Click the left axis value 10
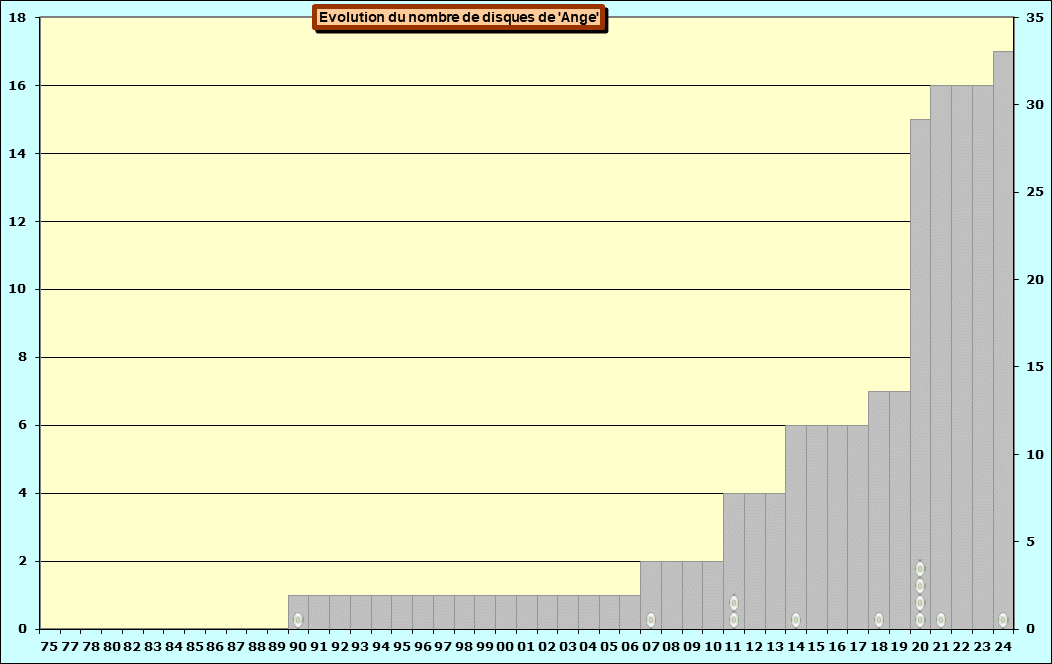1052x664 pixels. click(x=18, y=289)
